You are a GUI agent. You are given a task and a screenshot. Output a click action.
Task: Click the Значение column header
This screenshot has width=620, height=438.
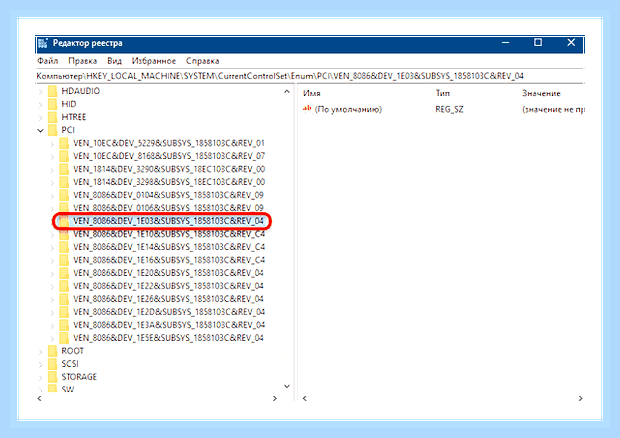click(541, 94)
